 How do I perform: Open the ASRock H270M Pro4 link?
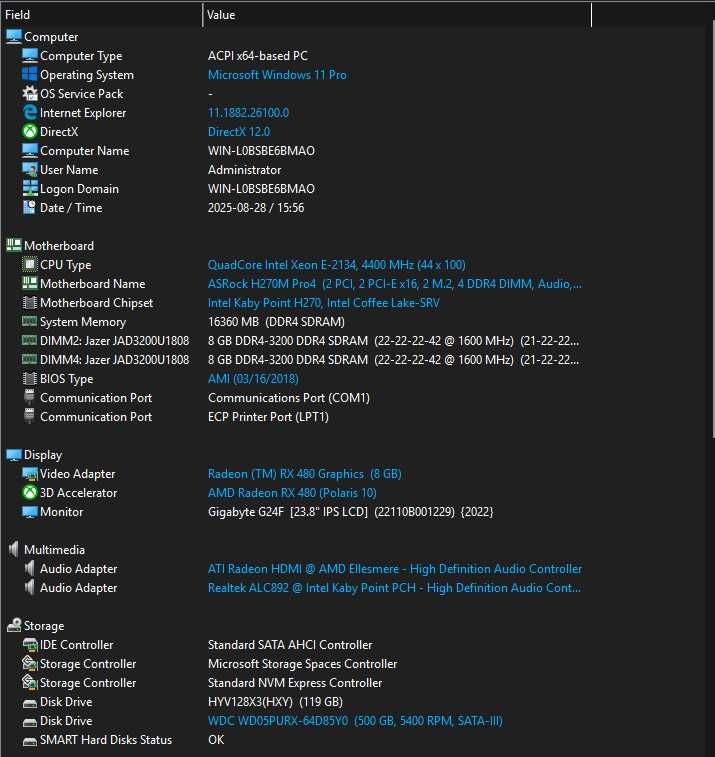click(x=394, y=283)
